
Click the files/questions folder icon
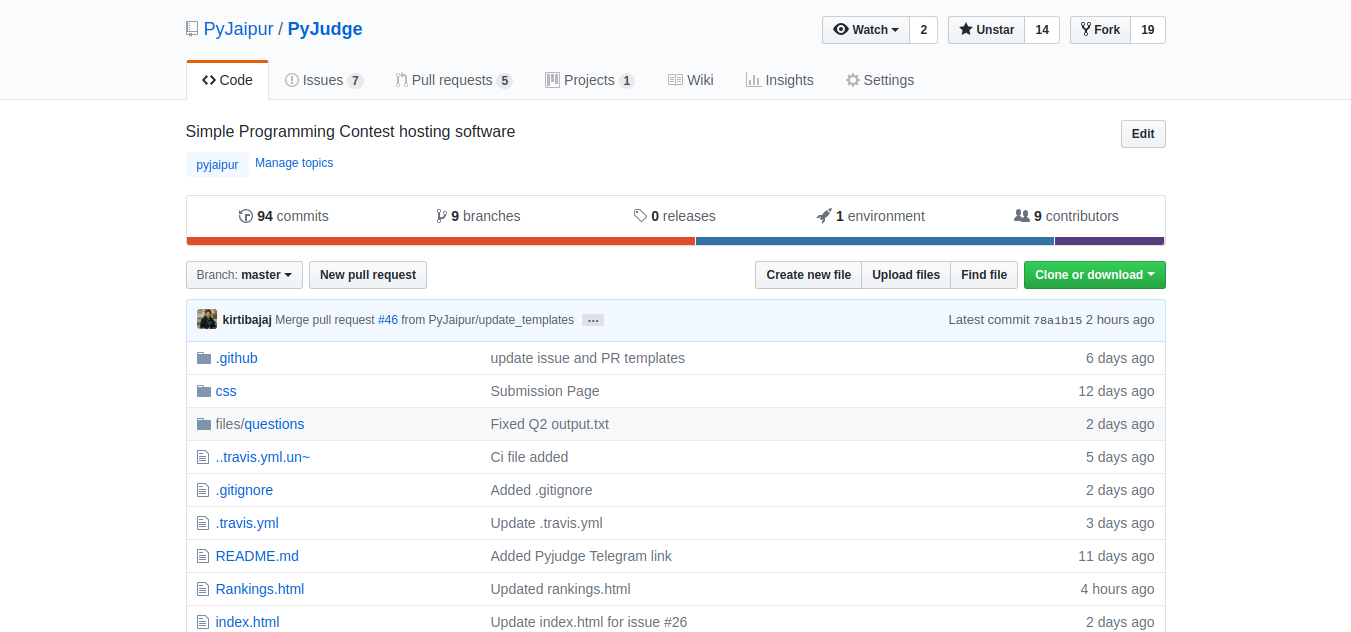[x=204, y=424]
